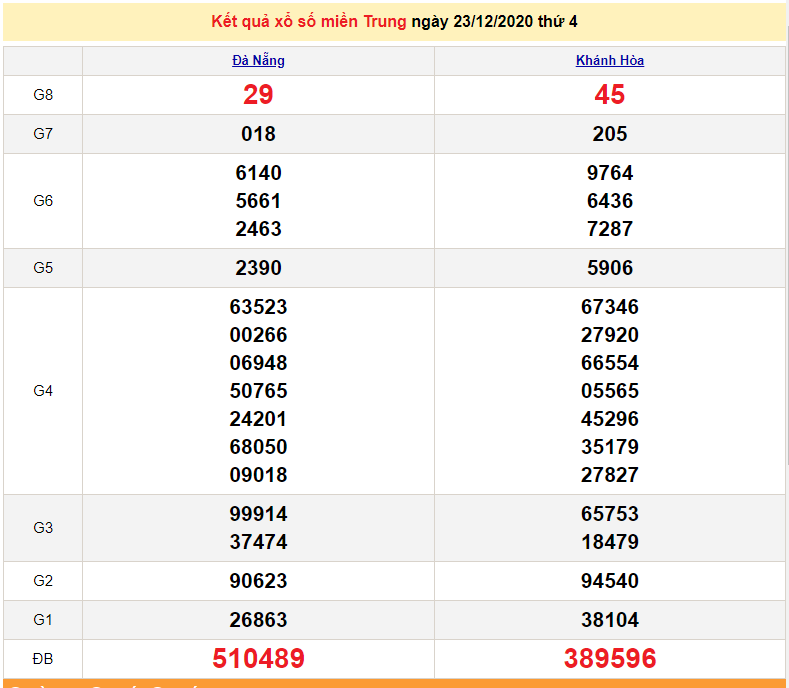Screen dimensions: 789x688
Task: Select Khánh Hòa special prize number 389596
Action: pos(609,659)
